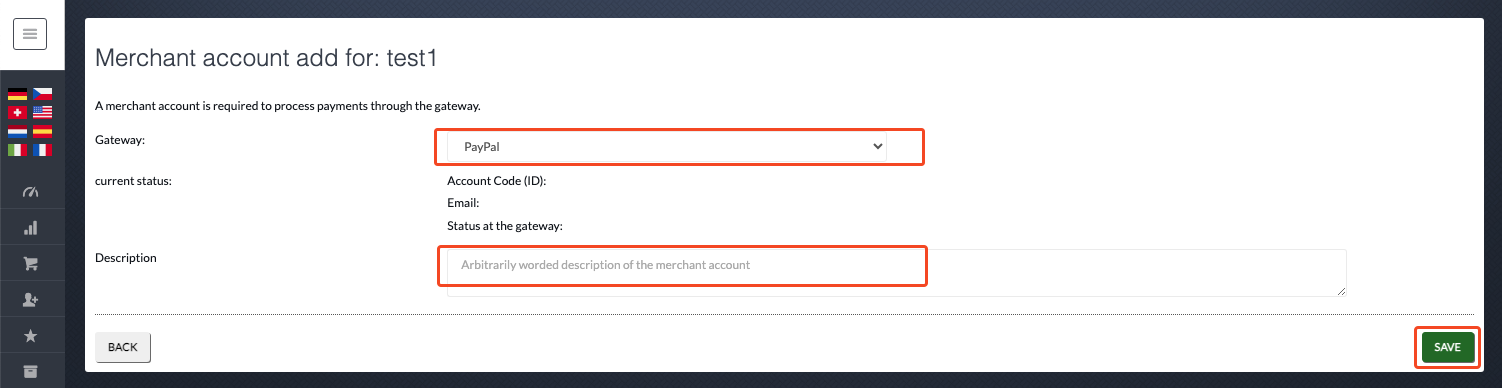
Task: Open the archive box sidebar icon
Action: coord(30,371)
